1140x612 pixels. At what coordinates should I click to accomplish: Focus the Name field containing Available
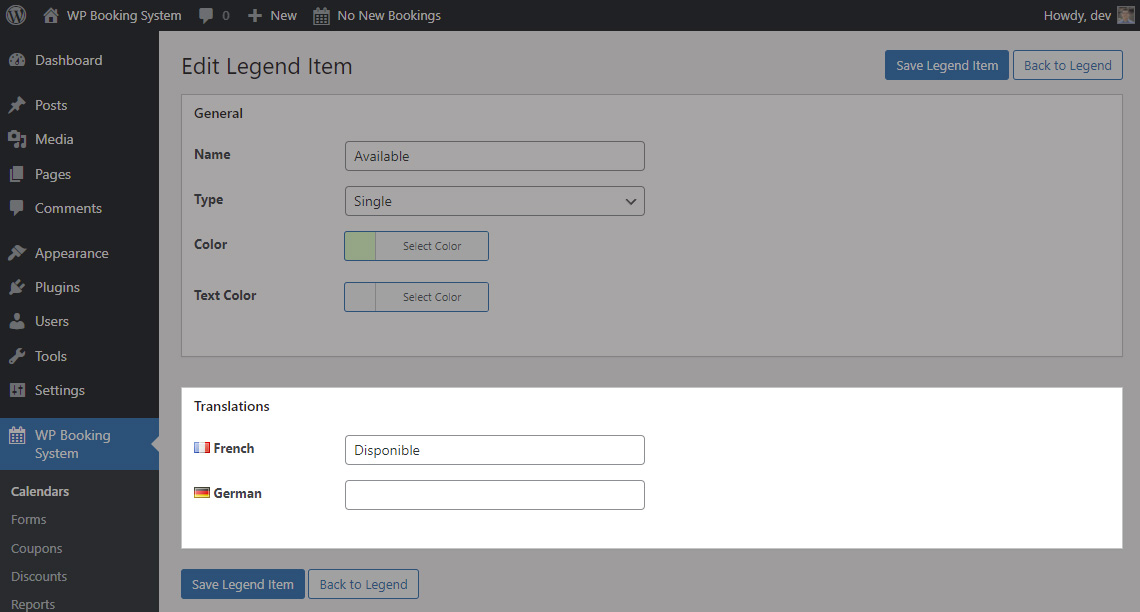tap(494, 156)
